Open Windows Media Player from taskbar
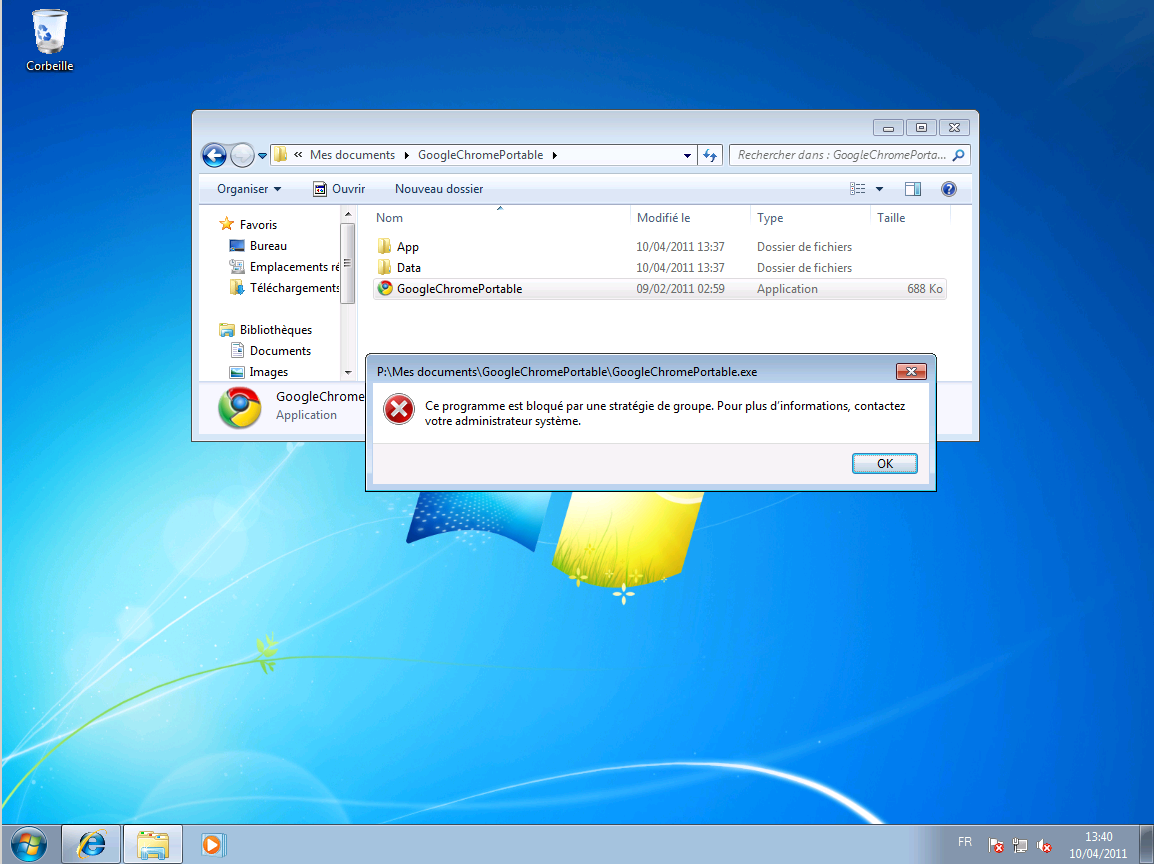The height and width of the screenshot is (864, 1154). click(x=213, y=844)
